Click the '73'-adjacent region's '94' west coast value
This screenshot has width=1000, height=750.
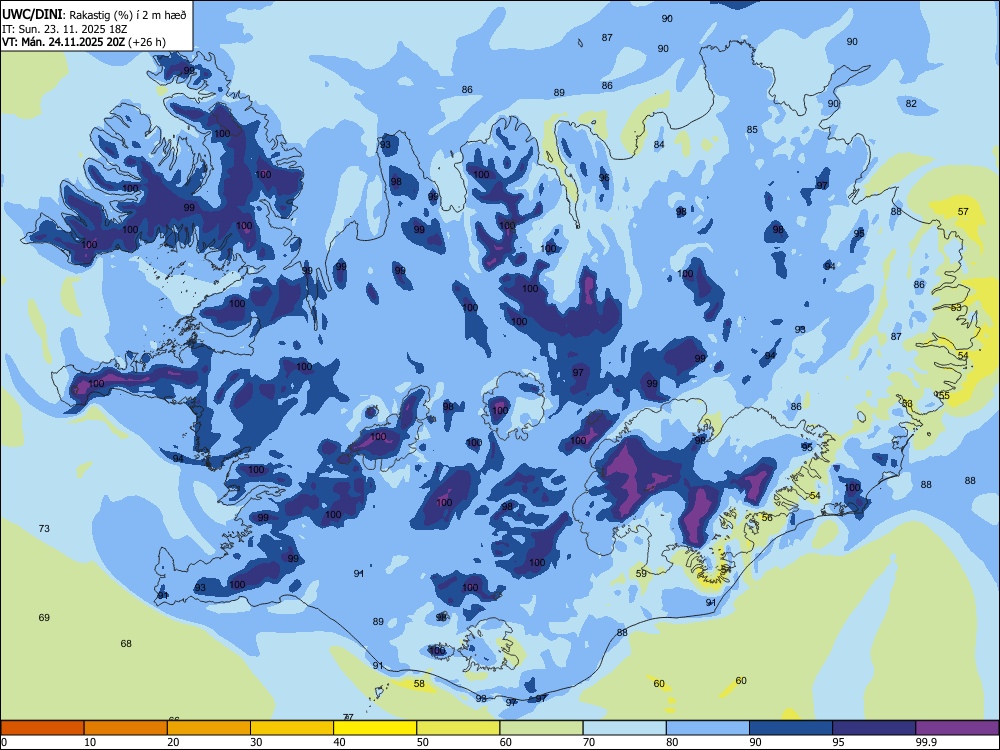coord(178,459)
